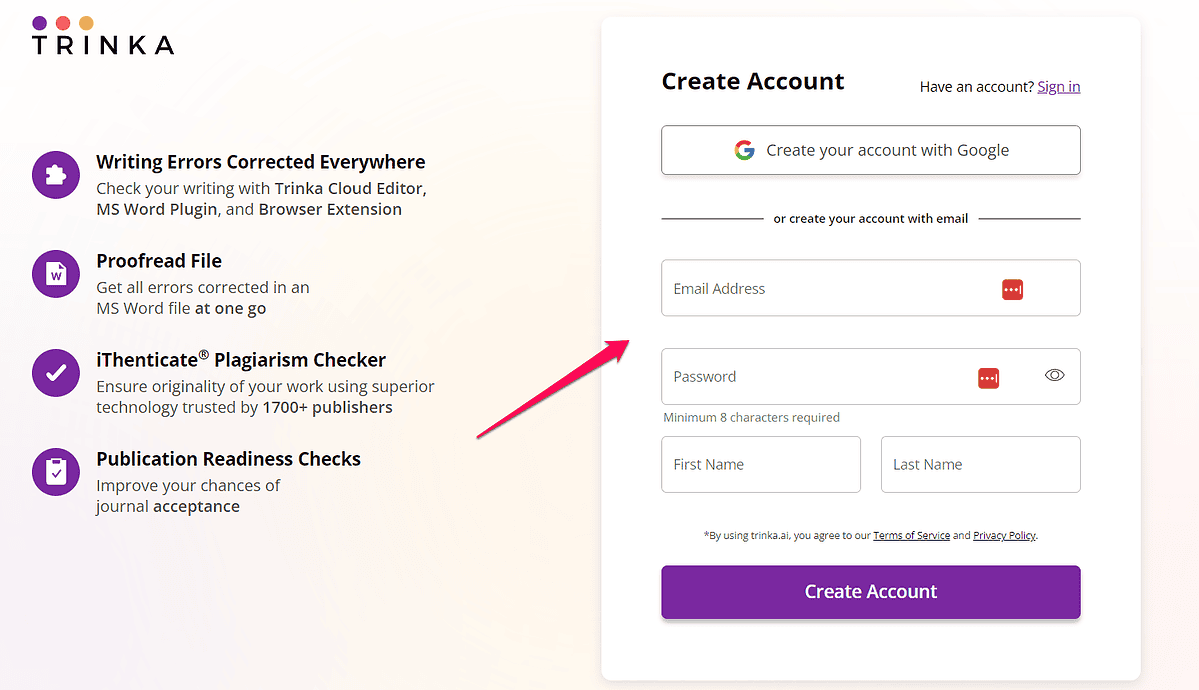The width and height of the screenshot is (1199, 690).
Task: Click the clipboard Publication Readiness icon
Action: click(x=56, y=472)
